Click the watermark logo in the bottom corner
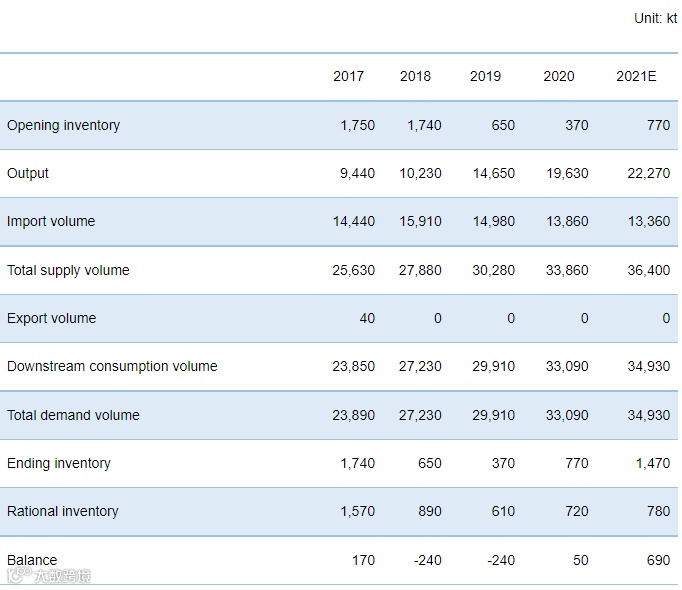Screen dimensions: 682x590 click(x=49, y=576)
